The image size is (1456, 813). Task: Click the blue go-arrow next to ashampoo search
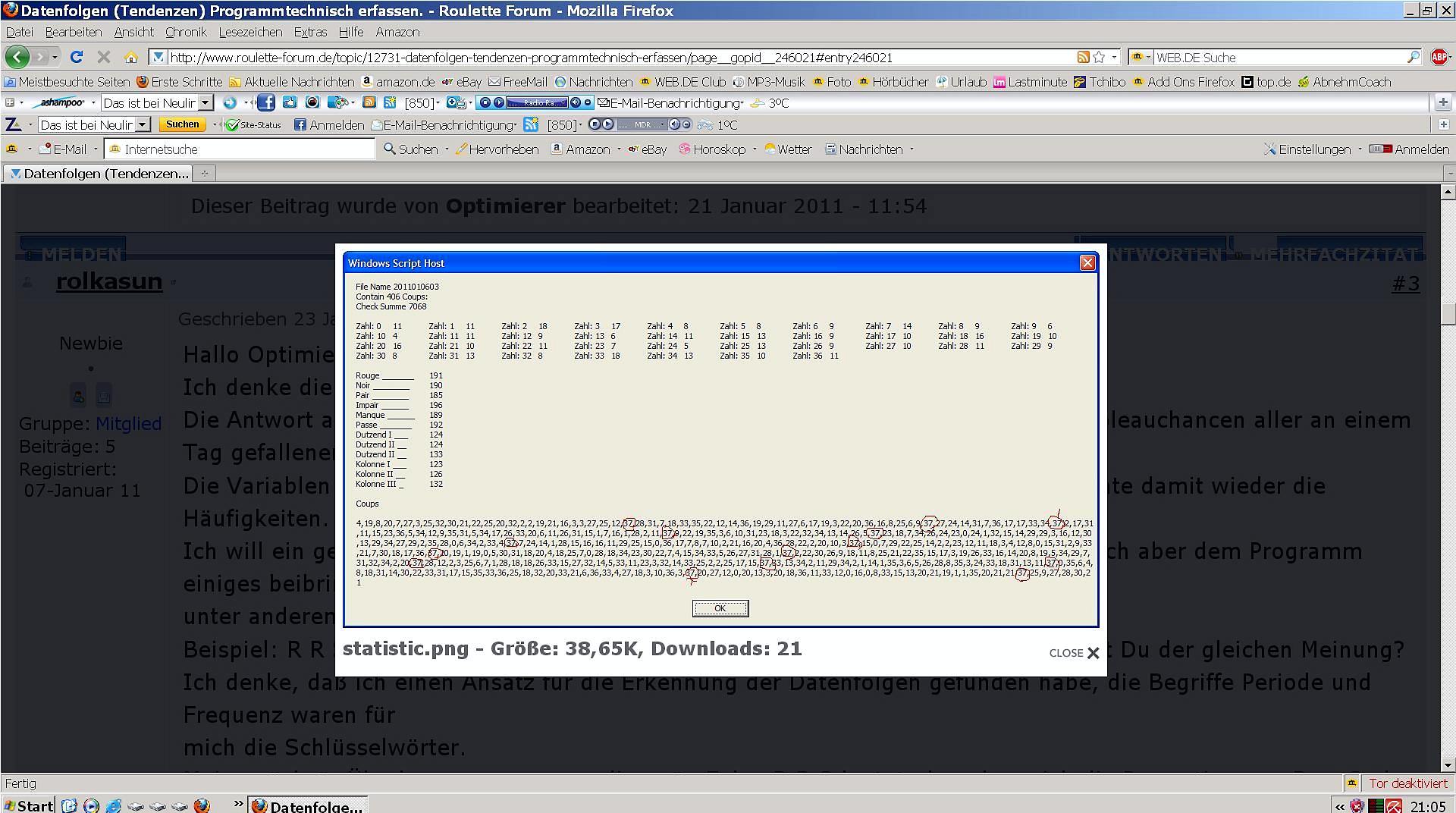click(229, 102)
